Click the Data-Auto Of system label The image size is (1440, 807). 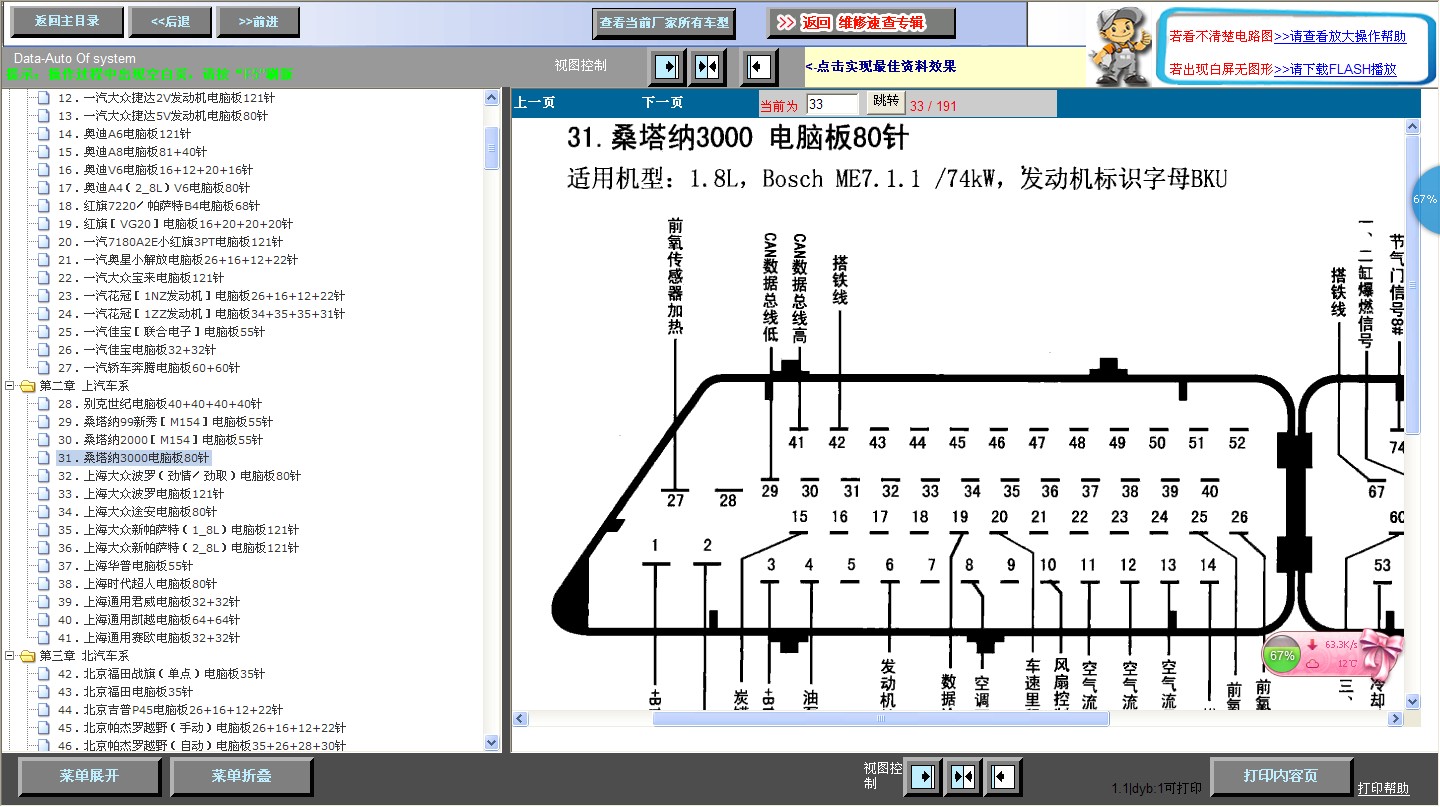point(75,59)
